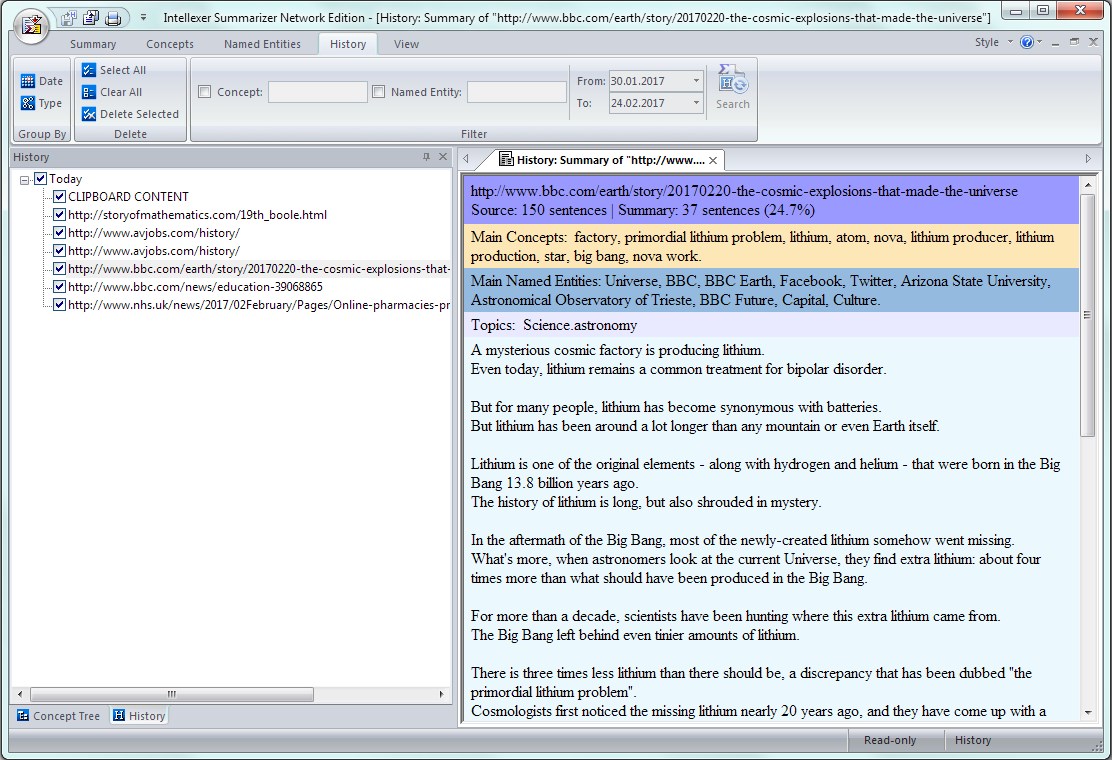Switch to the bottom History panel tab
This screenshot has width=1112, height=760.
140,715
